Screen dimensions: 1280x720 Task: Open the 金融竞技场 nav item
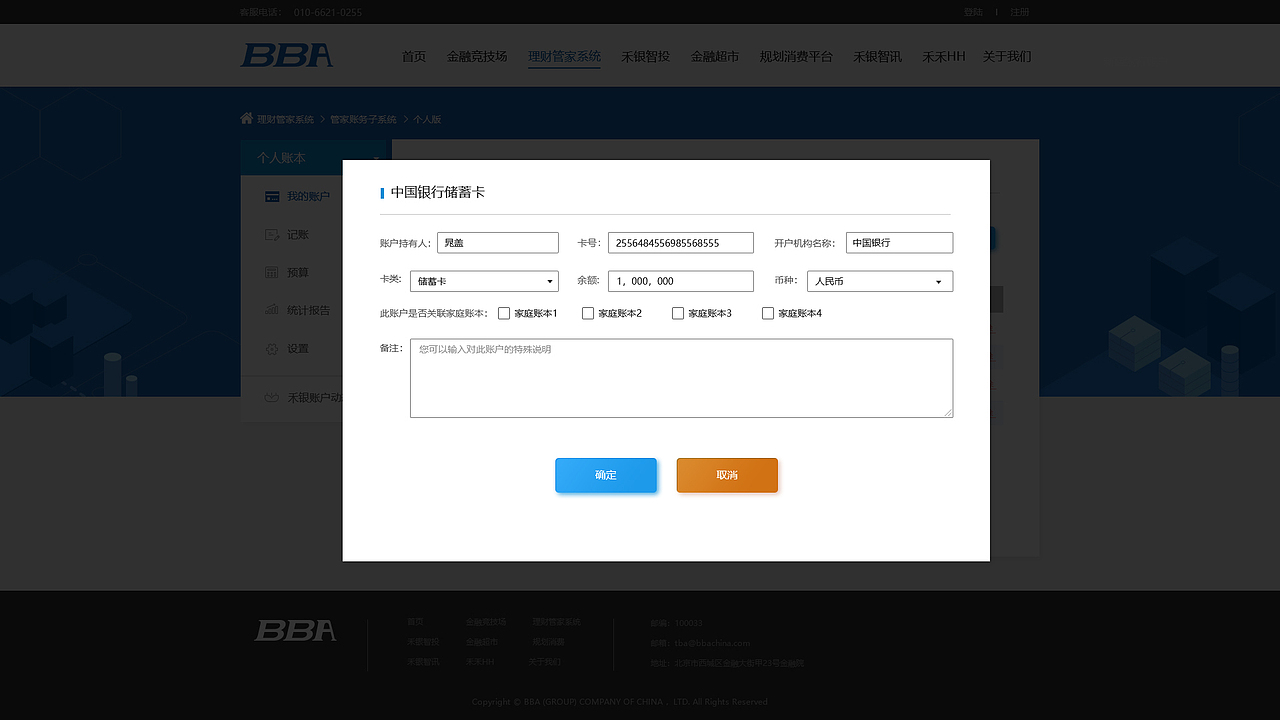tap(477, 56)
